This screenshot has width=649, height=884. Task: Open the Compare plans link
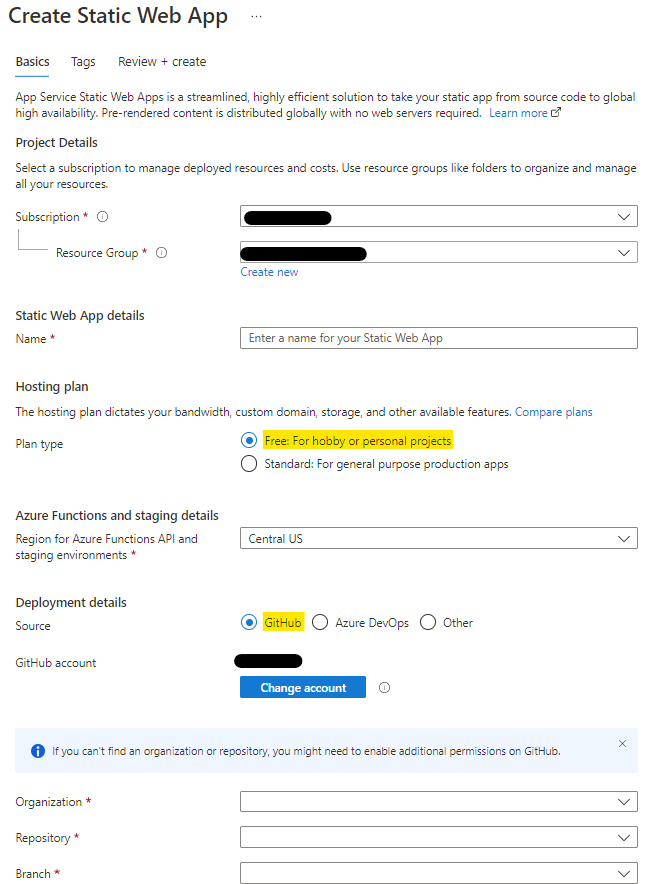click(553, 412)
